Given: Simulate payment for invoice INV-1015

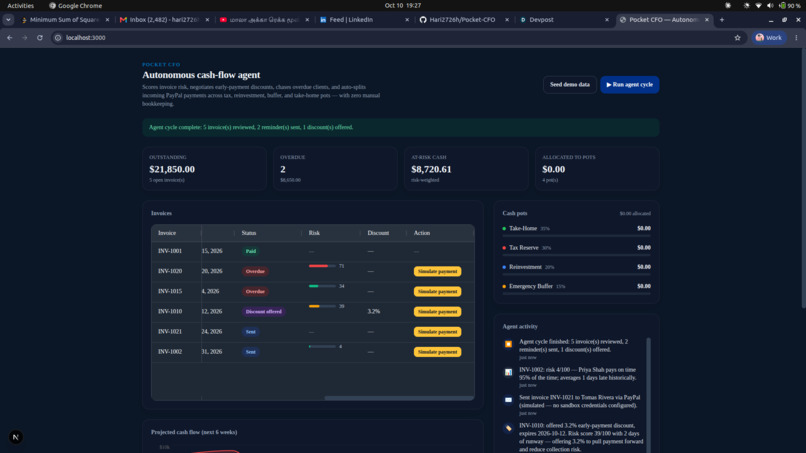Looking at the screenshot, I should (437, 292).
